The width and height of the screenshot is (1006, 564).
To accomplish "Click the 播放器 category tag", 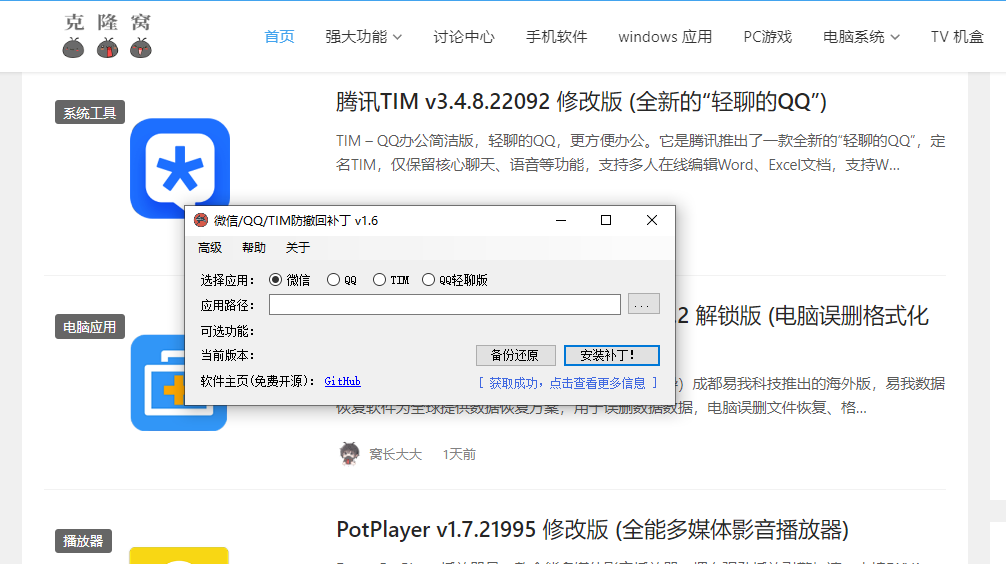I will (83, 541).
